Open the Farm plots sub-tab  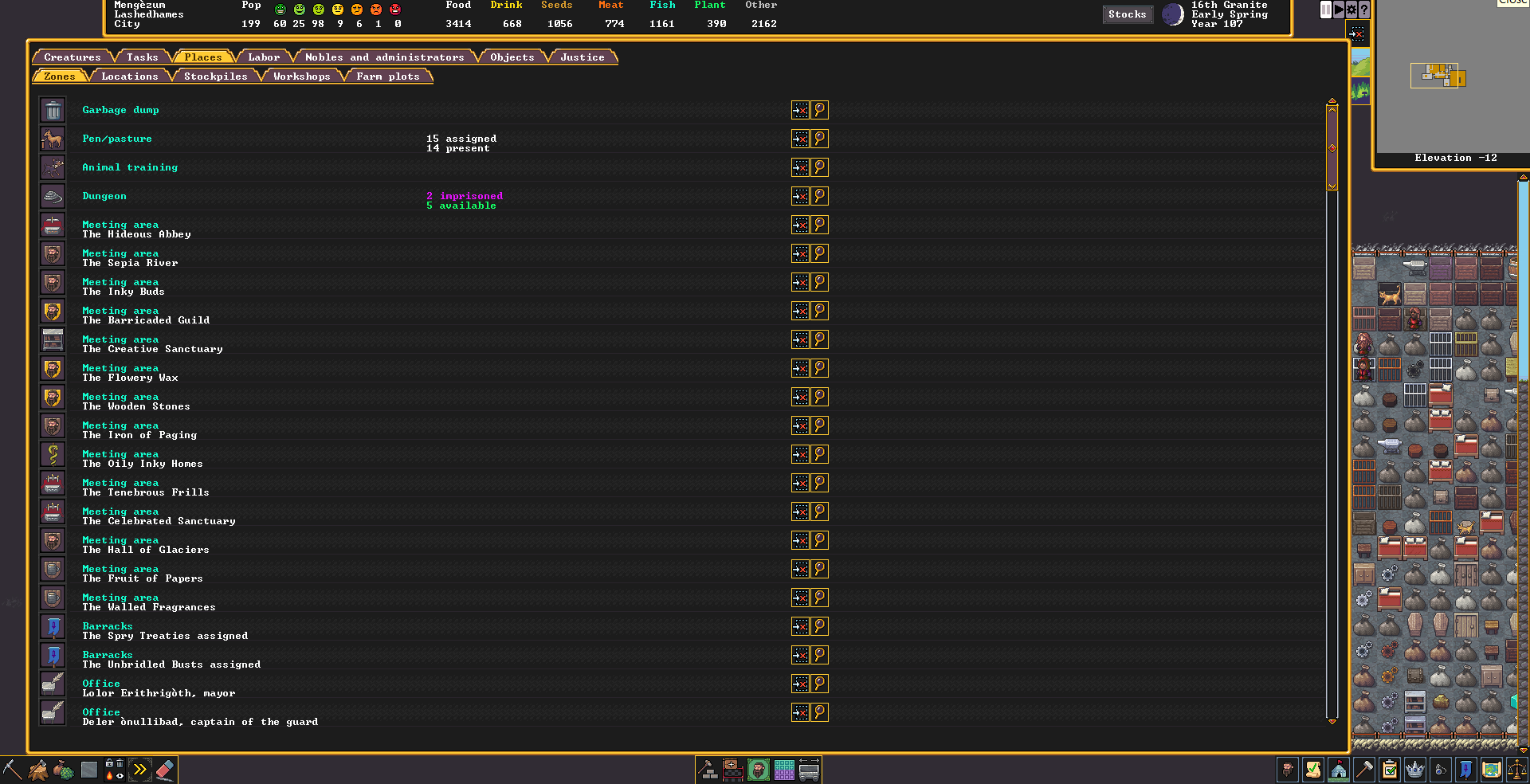[x=388, y=76]
